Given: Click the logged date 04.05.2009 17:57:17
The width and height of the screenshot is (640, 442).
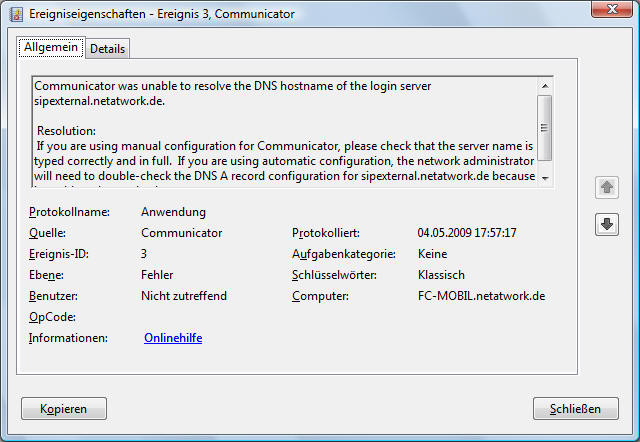Looking at the screenshot, I should click(467, 233).
